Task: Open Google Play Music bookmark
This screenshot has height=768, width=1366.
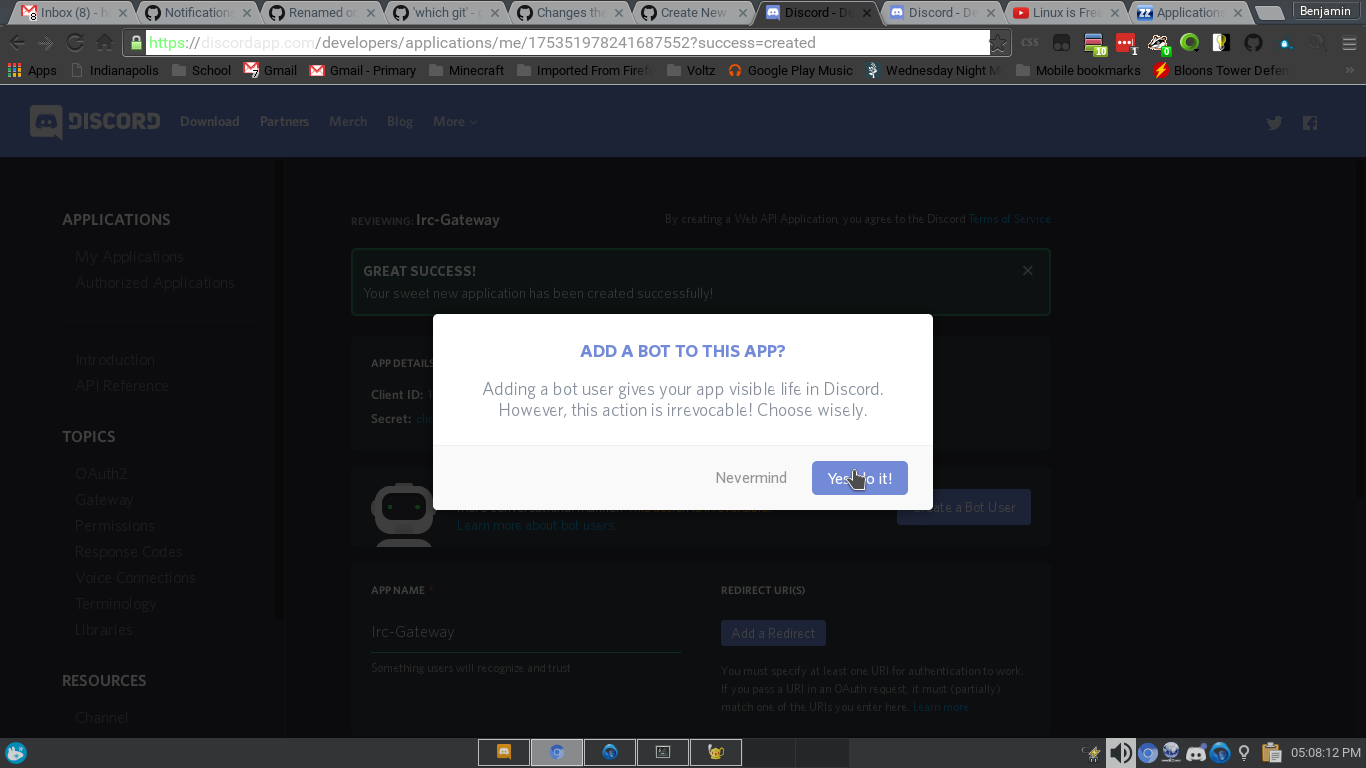Action: 789,71
